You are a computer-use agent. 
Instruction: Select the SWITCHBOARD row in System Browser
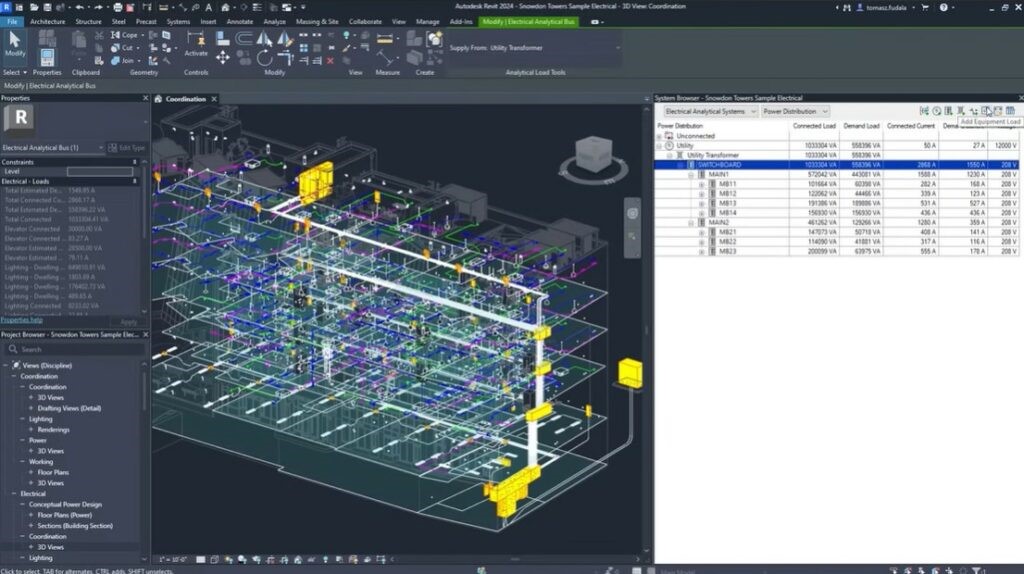pyautogui.click(x=837, y=165)
